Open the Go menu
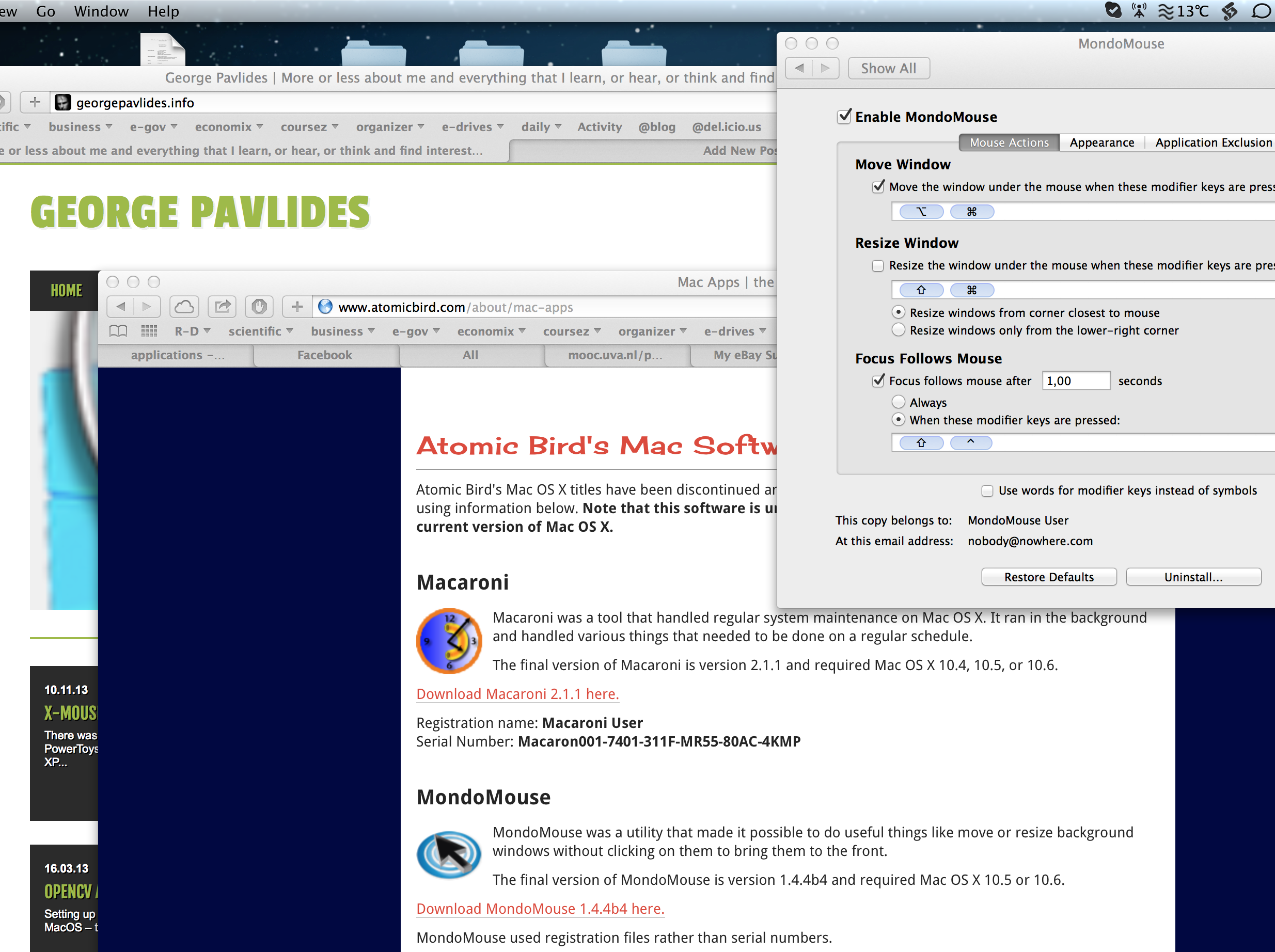The width and height of the screenshot is (1275, 952). [x=45, y=11]
